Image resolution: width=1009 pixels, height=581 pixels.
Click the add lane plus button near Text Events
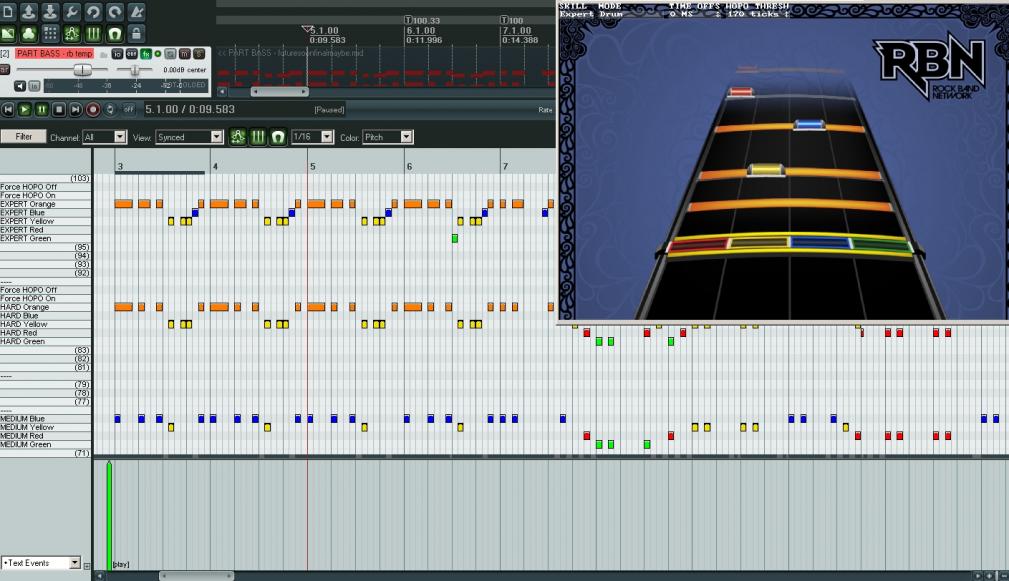coord(88,566)
